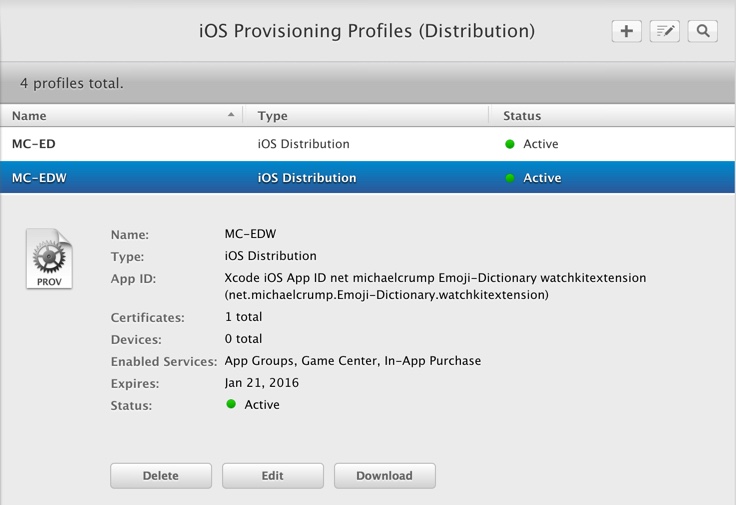Click the 'Status:' label in details
Screen dimensions: 736x505
131,406
